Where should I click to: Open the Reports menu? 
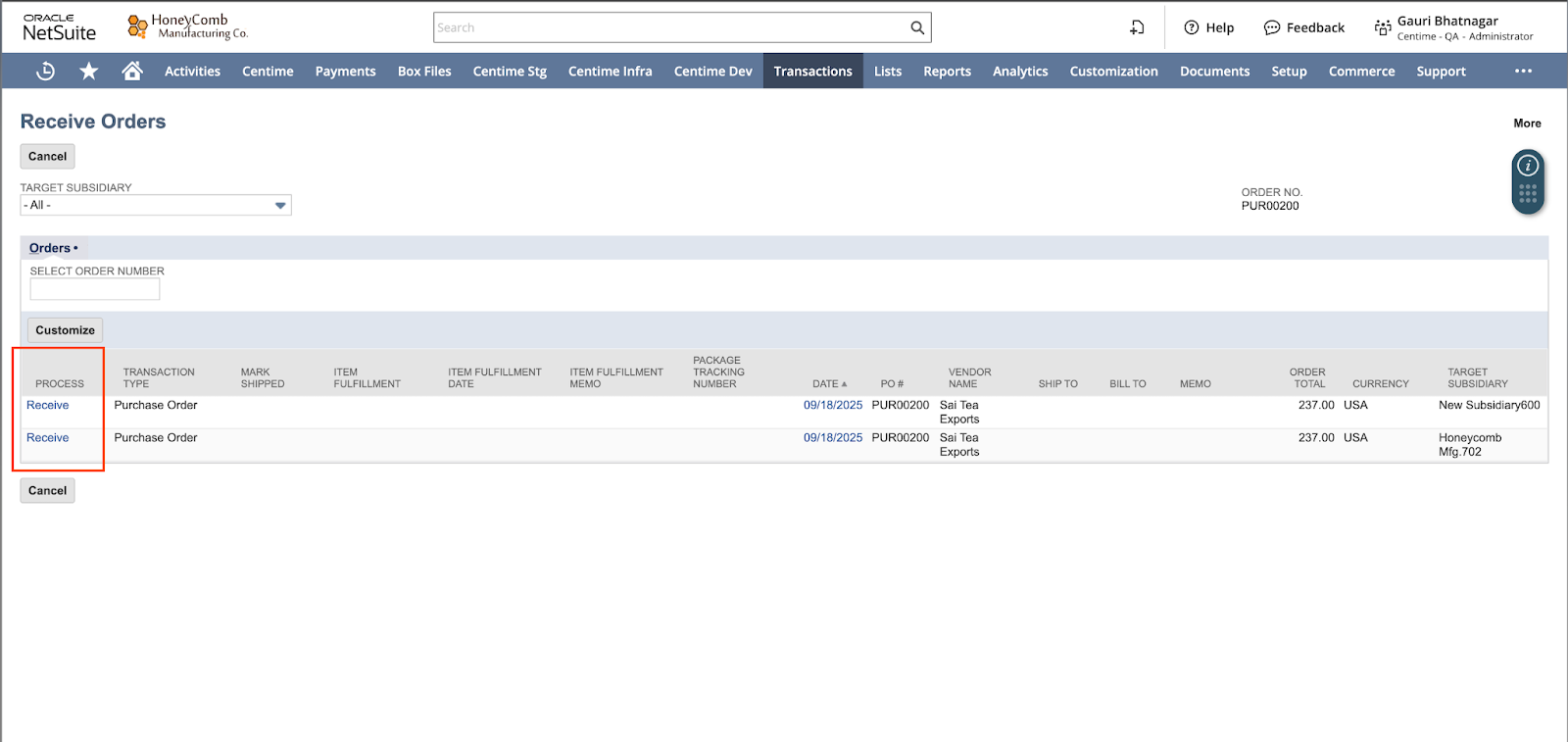coord(947,71)
